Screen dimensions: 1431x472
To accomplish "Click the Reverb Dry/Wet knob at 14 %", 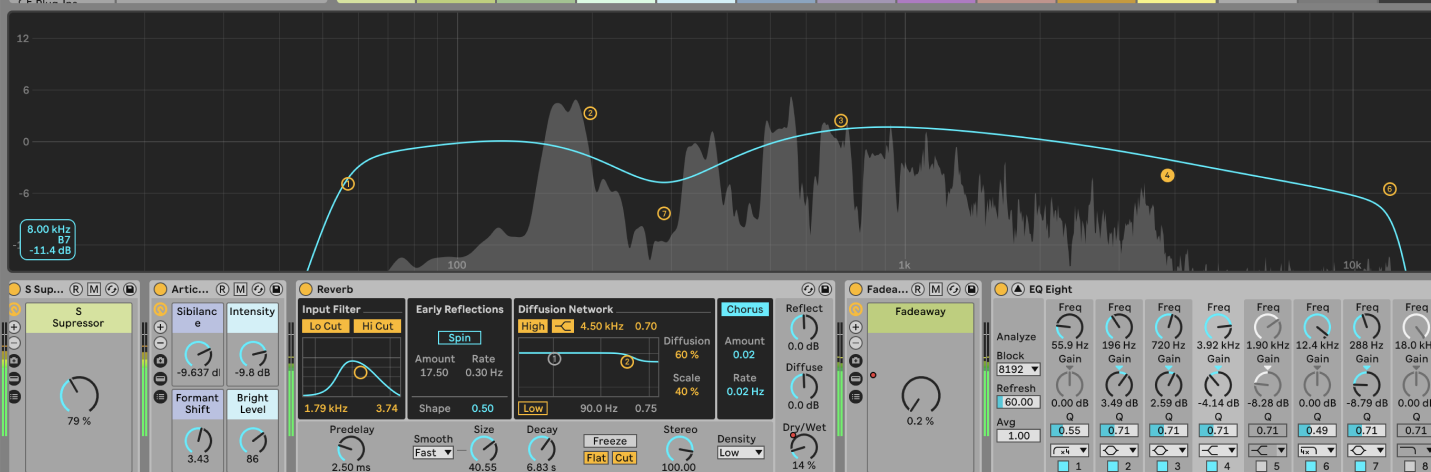I will (803, 446).
